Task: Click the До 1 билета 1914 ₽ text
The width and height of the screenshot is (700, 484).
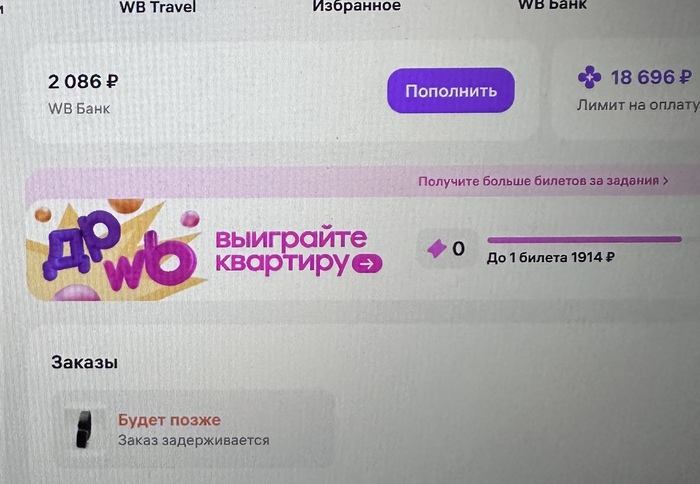Action: coord(551,258)
